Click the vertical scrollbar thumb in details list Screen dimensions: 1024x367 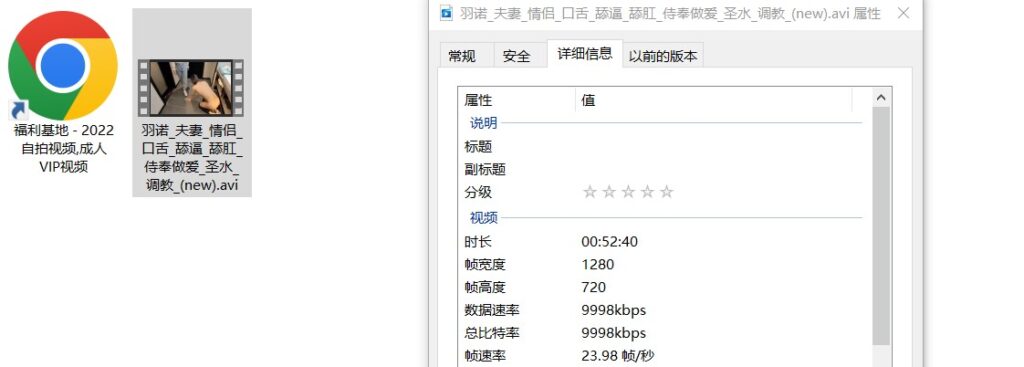pyautogui.click(x=881, y=226)
